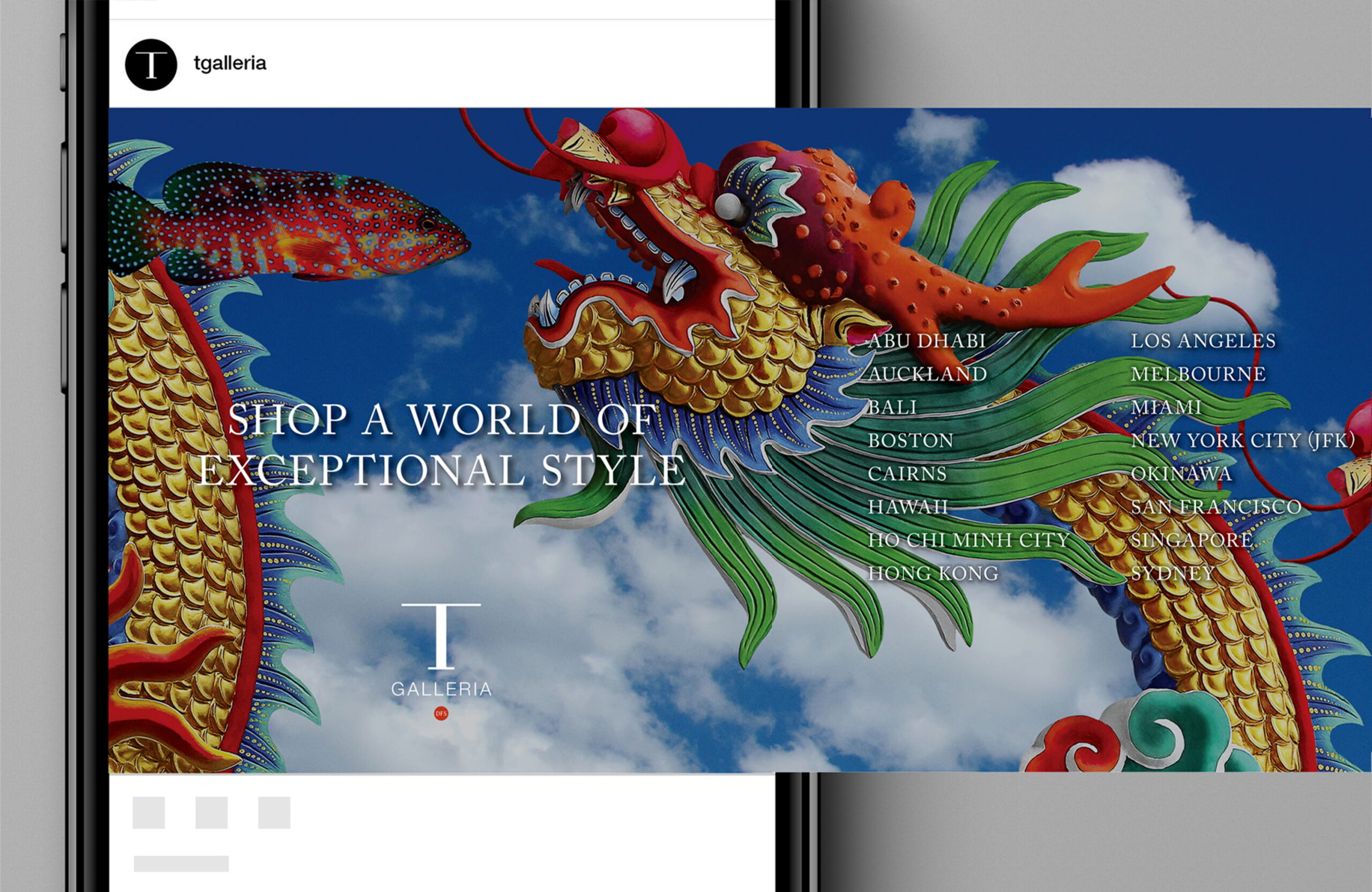Pick HAWAII in the city list
Image resolution: width=1372 pixels, height=892 pixels.
pyautogui.click(x=908, y=507)
